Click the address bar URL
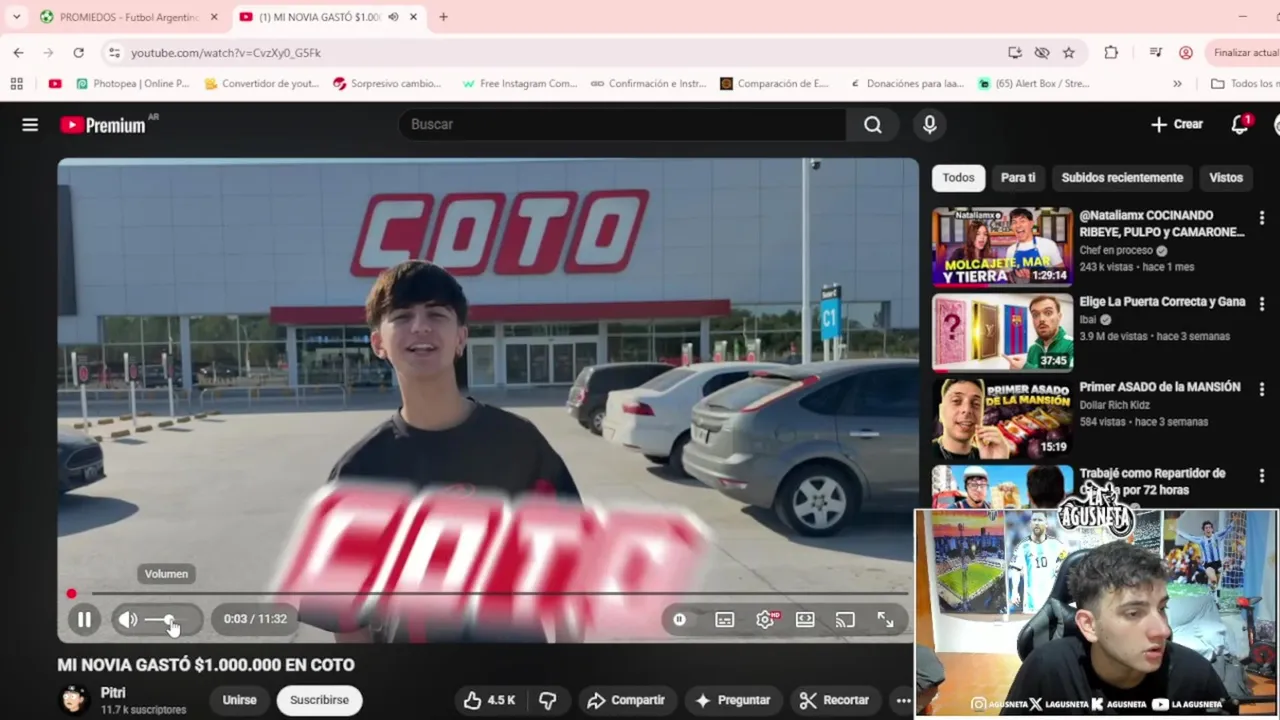This screenshot has width=1280, height=720. click(226, 53)
